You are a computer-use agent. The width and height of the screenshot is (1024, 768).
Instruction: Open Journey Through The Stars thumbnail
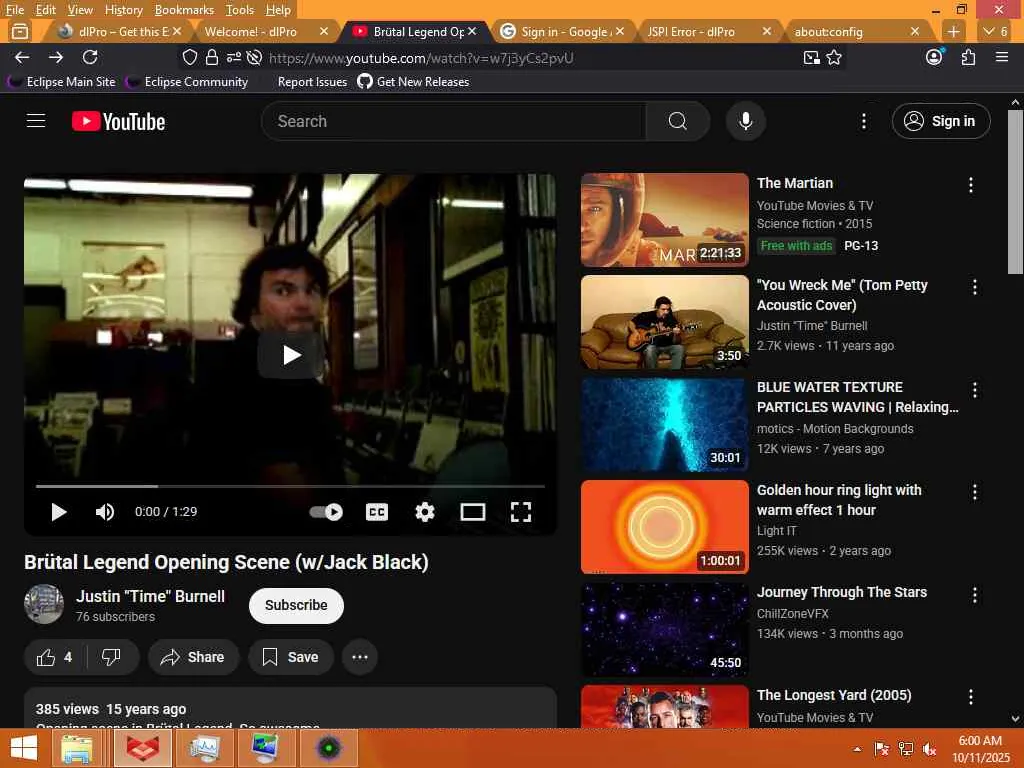665,630
